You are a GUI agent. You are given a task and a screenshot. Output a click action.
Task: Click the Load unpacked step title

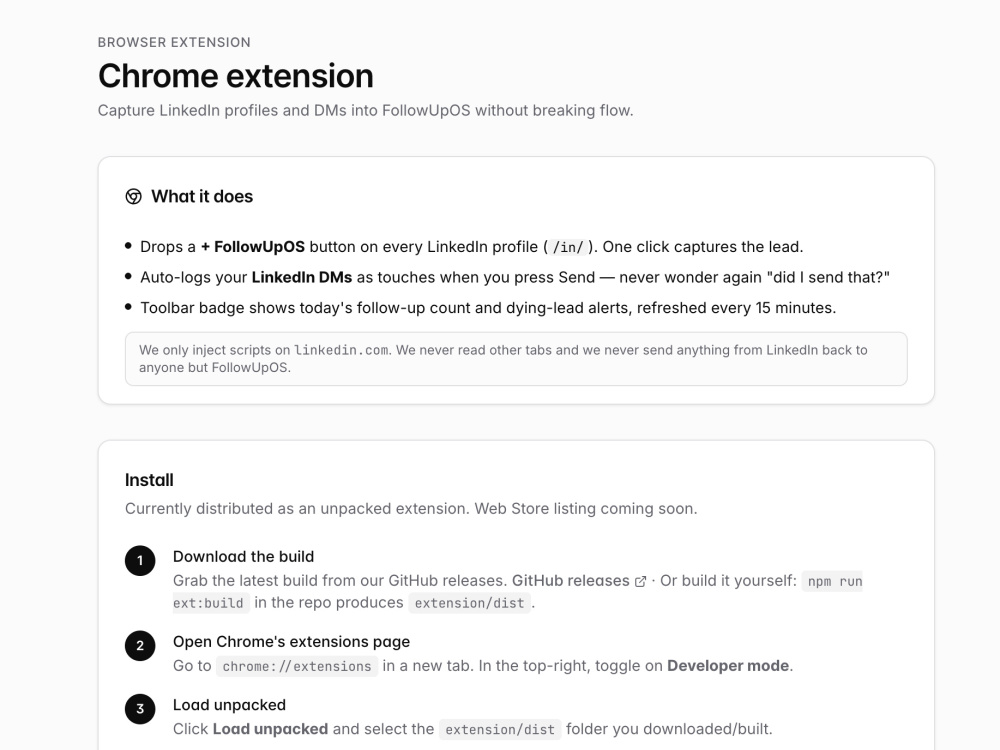tap(230, 705)
